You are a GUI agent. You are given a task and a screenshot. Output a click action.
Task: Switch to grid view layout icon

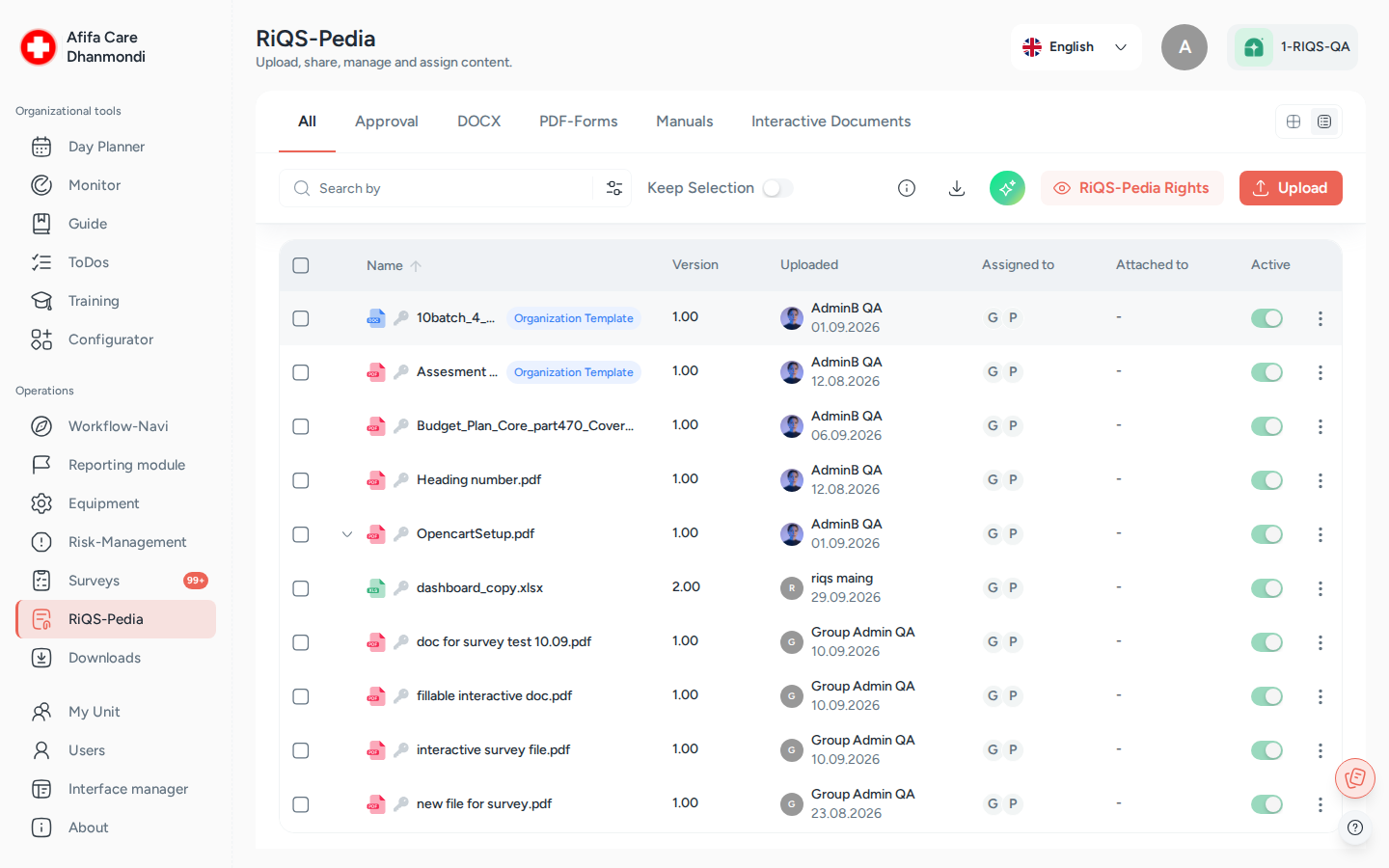1294,122
